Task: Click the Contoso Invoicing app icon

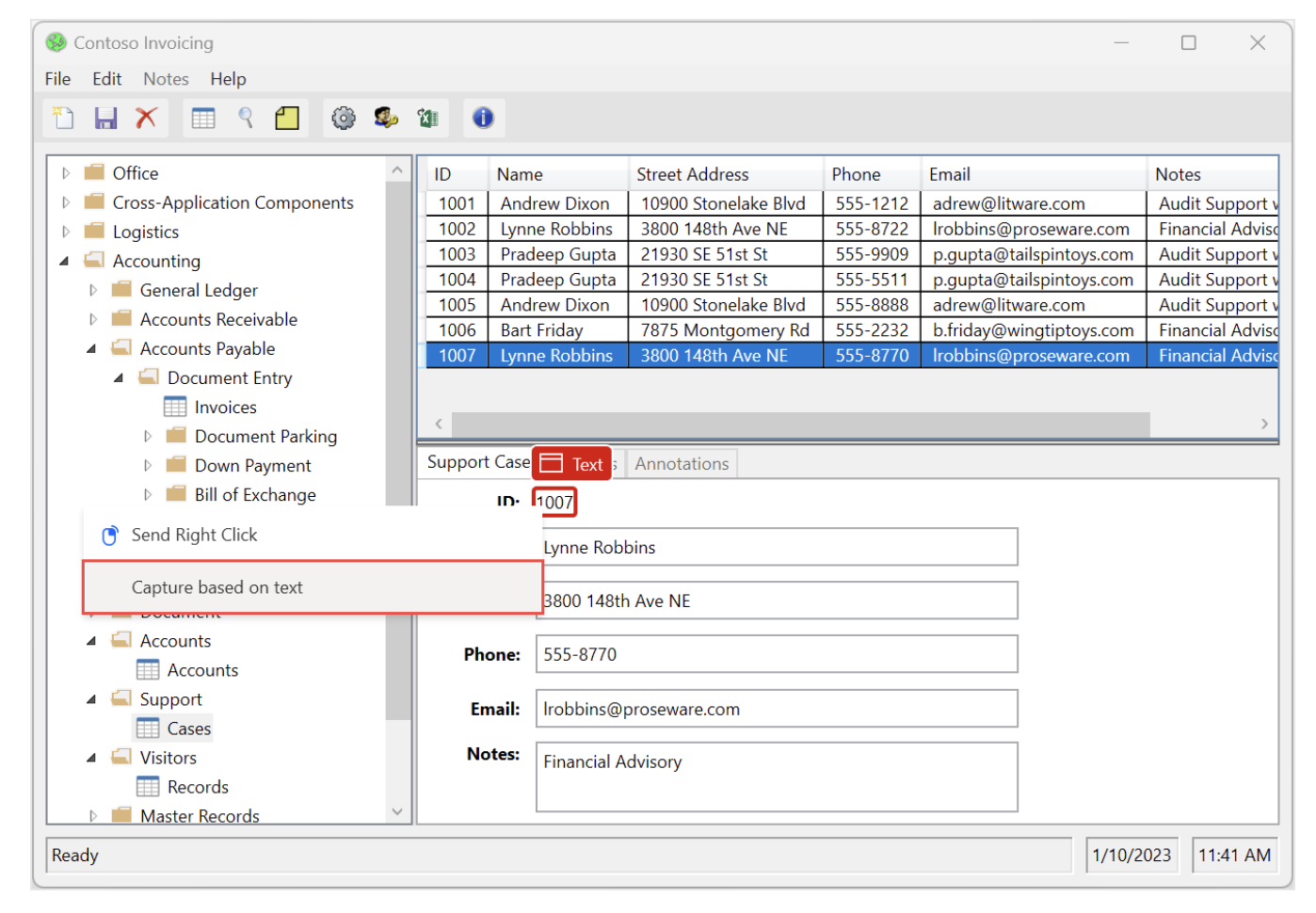Action: (56, 42)
